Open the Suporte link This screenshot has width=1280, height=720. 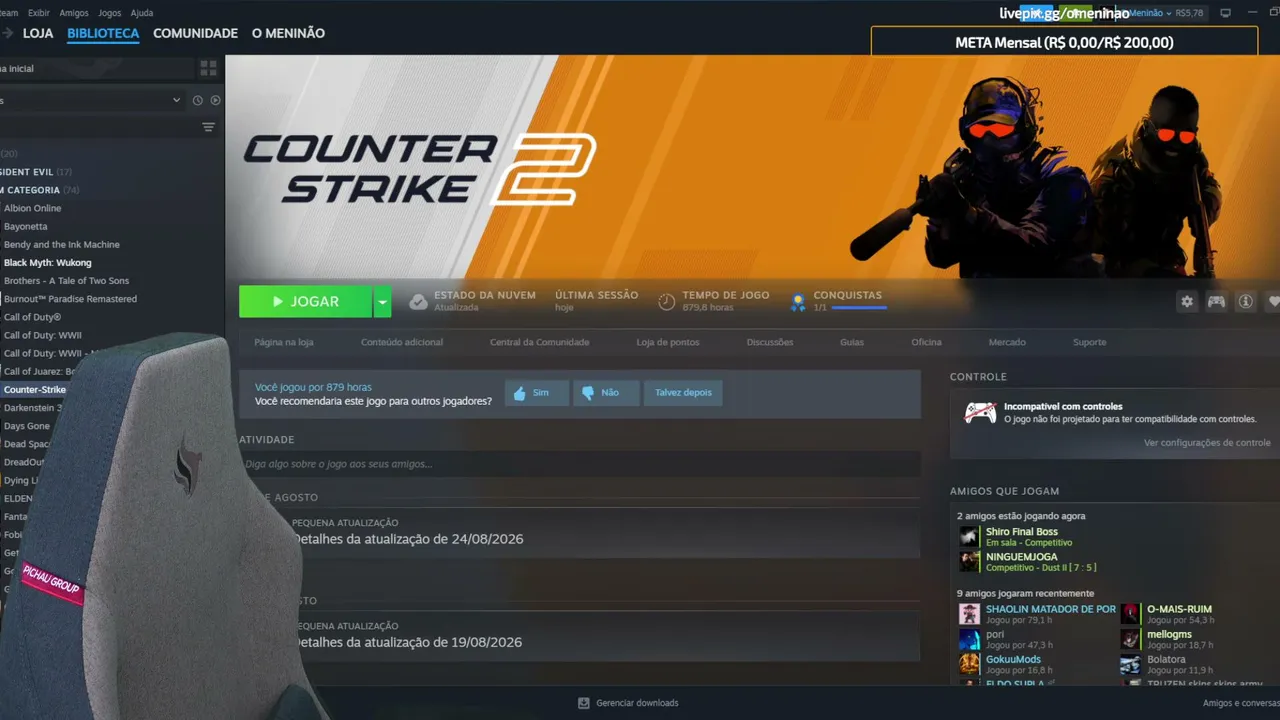[1090, 342]
